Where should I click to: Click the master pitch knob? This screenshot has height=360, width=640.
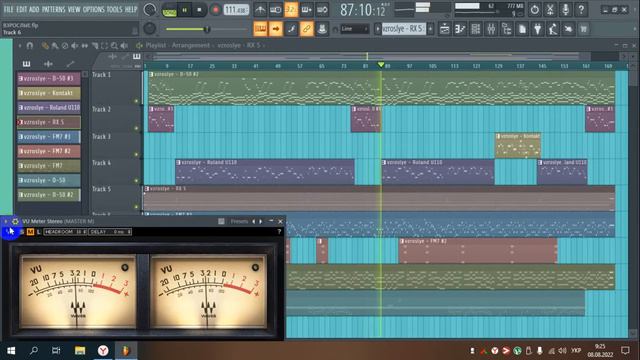tap(150, 29)
